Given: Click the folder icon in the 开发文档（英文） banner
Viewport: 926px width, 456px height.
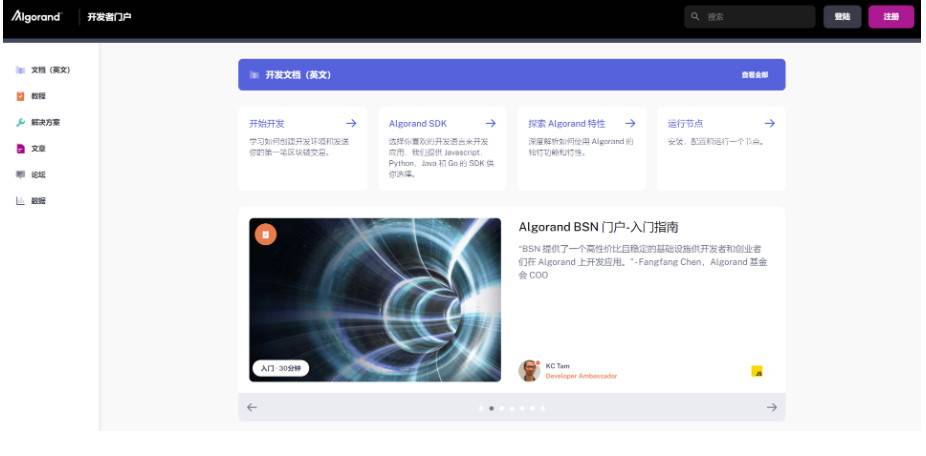Looking at the screenshot, I should click(254, 75).
